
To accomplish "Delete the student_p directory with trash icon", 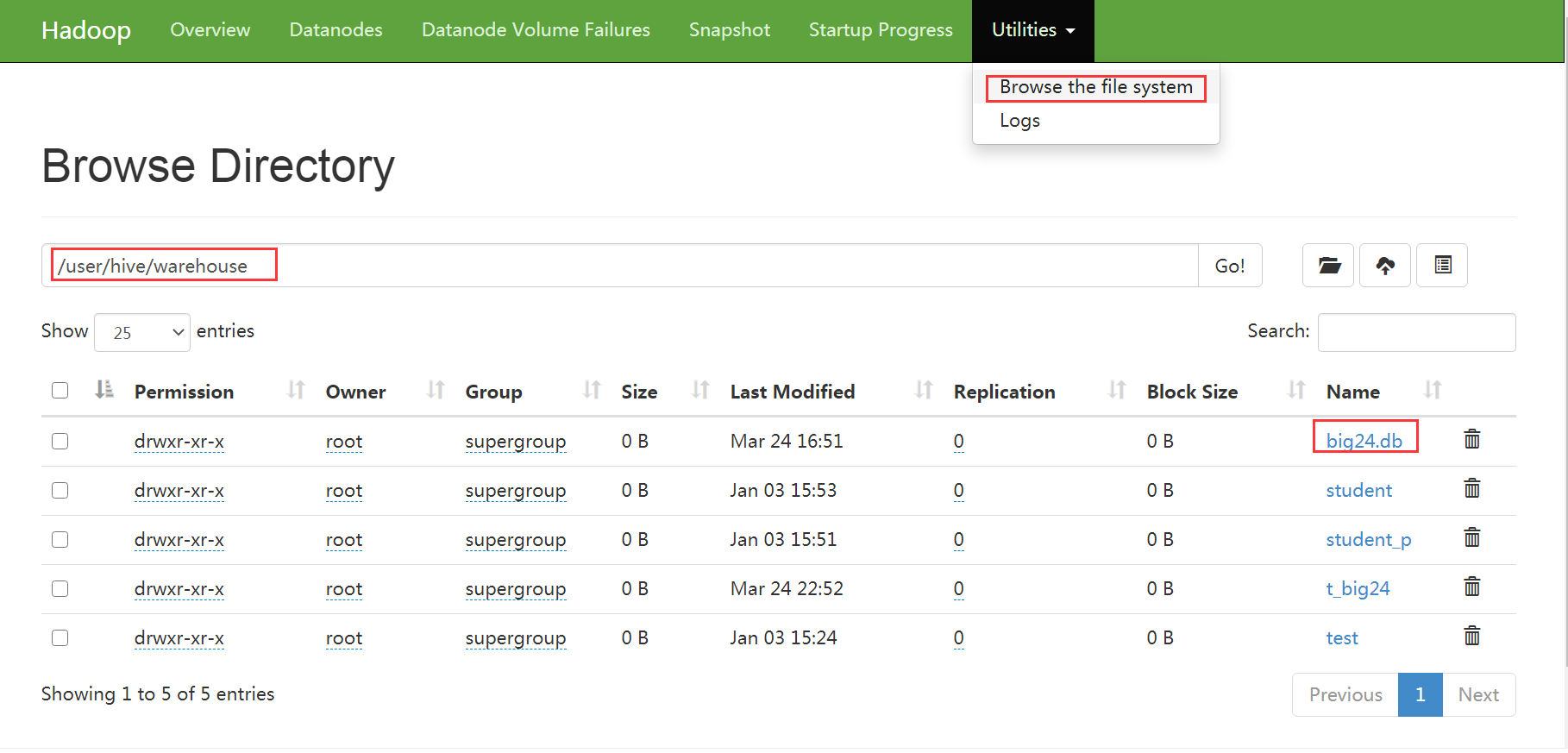I will [1472, 538].
